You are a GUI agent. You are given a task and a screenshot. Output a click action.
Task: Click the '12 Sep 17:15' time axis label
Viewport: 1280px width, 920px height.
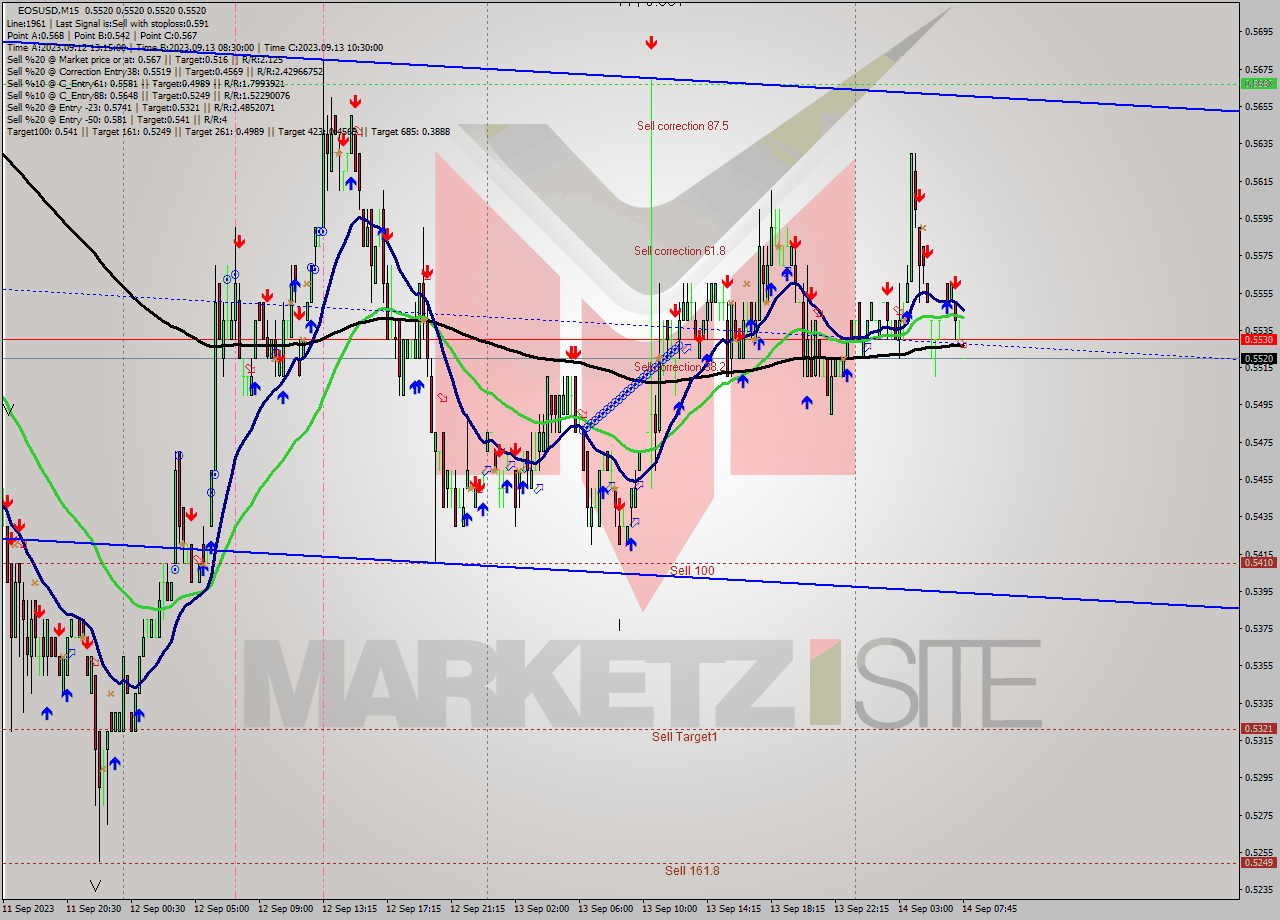(x=414, y=909)
